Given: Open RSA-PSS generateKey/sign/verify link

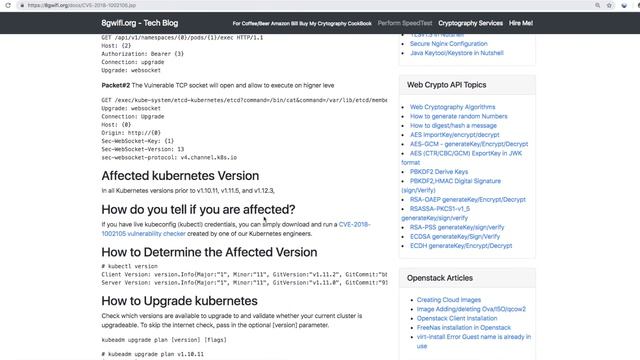Looking at the screenshot, I should tap(457, 227).
